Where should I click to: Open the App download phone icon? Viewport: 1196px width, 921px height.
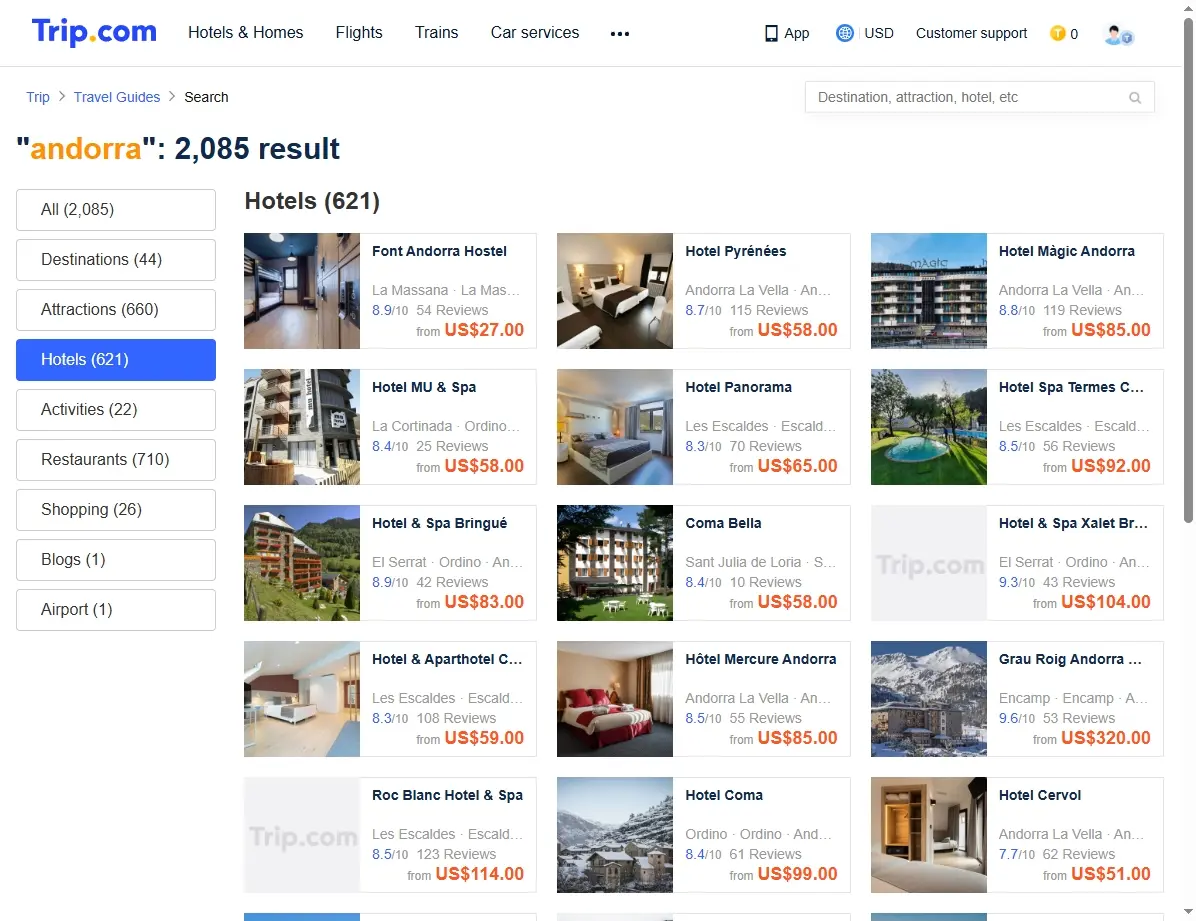[771, 34]
